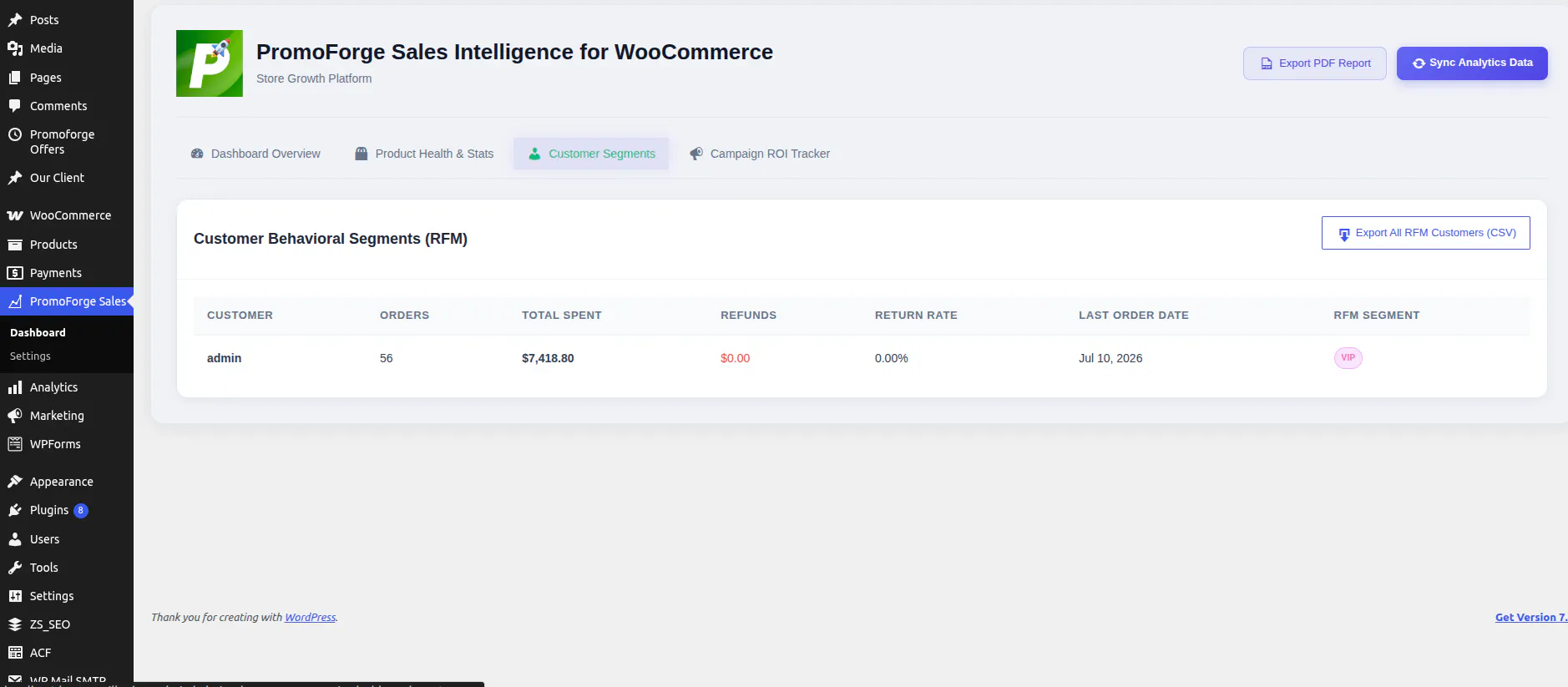Screen dimensions: 1568x687
Task: Open the WordPress footer link
Action: tap(311, 618)
